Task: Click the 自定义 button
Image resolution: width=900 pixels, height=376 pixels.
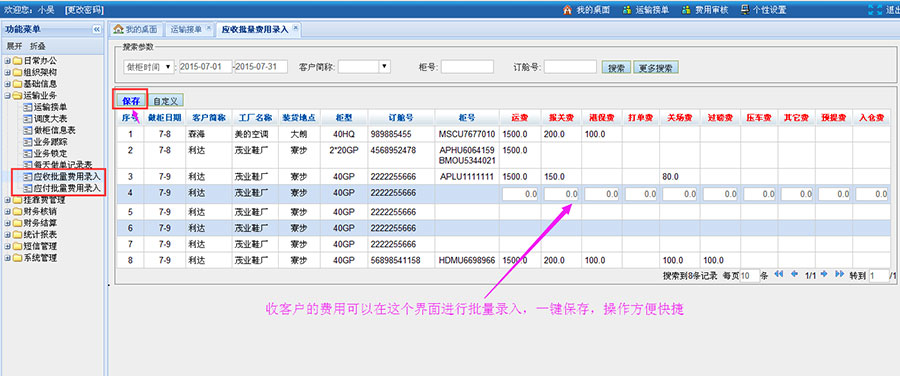Action: (165, 101)
